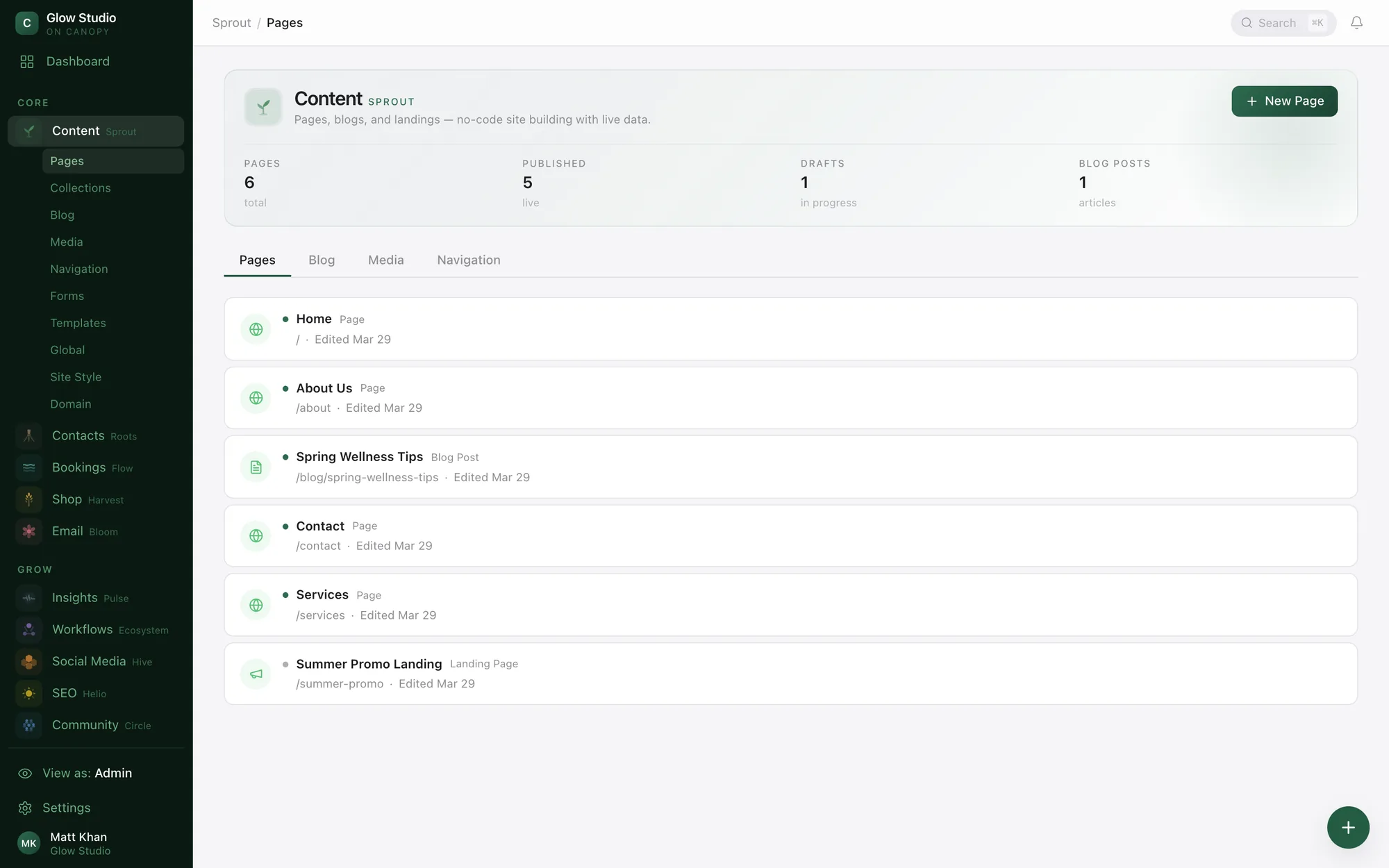Viewport: 1389px width, 868px height.
Task: Switch to the Navigation tab
Action: coord(469,260)
